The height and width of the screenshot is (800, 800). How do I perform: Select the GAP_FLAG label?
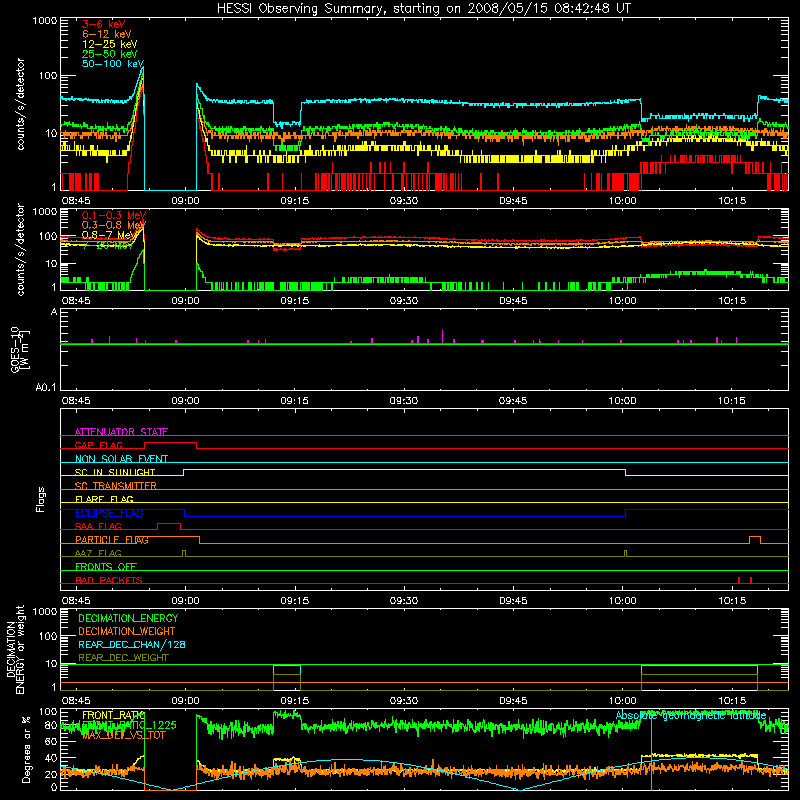point(98,445)
